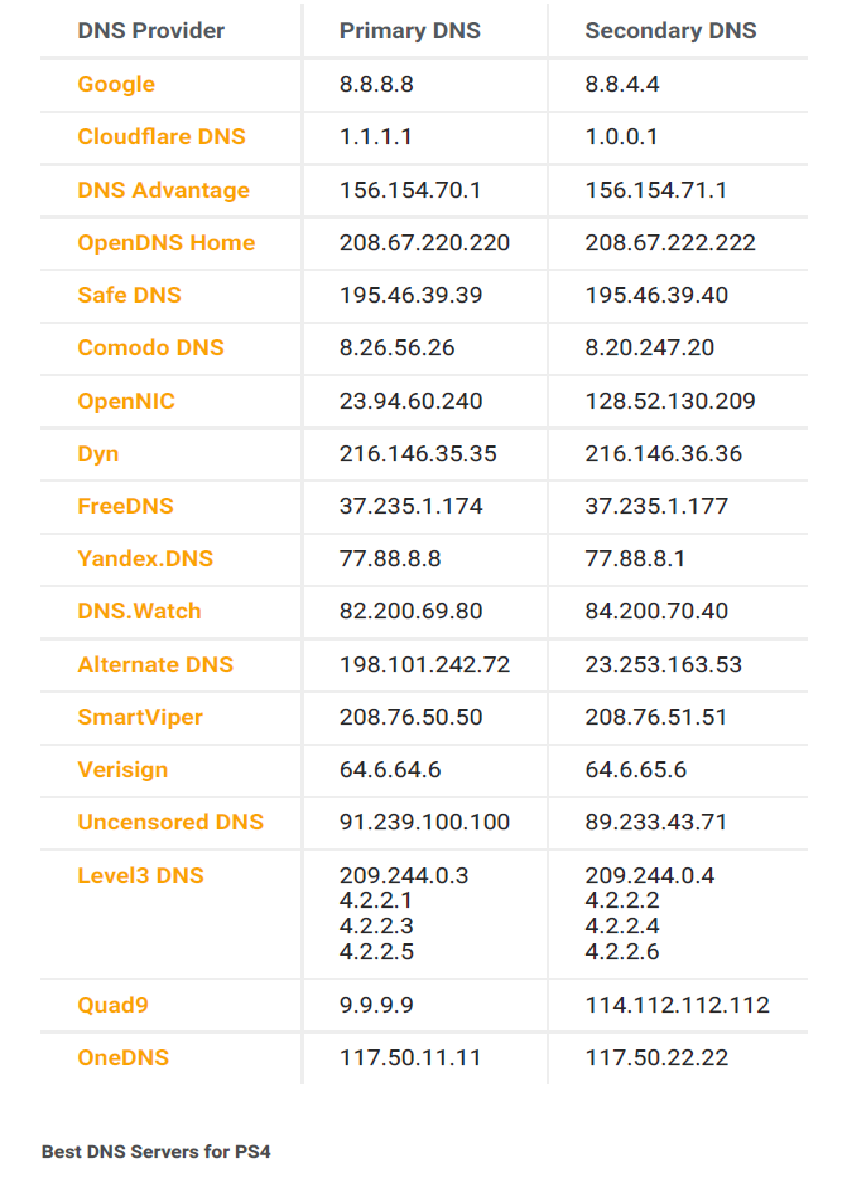Open the Cloudflare DNS link
Viewport: 847px width, 1180px height.
point(161,136)
